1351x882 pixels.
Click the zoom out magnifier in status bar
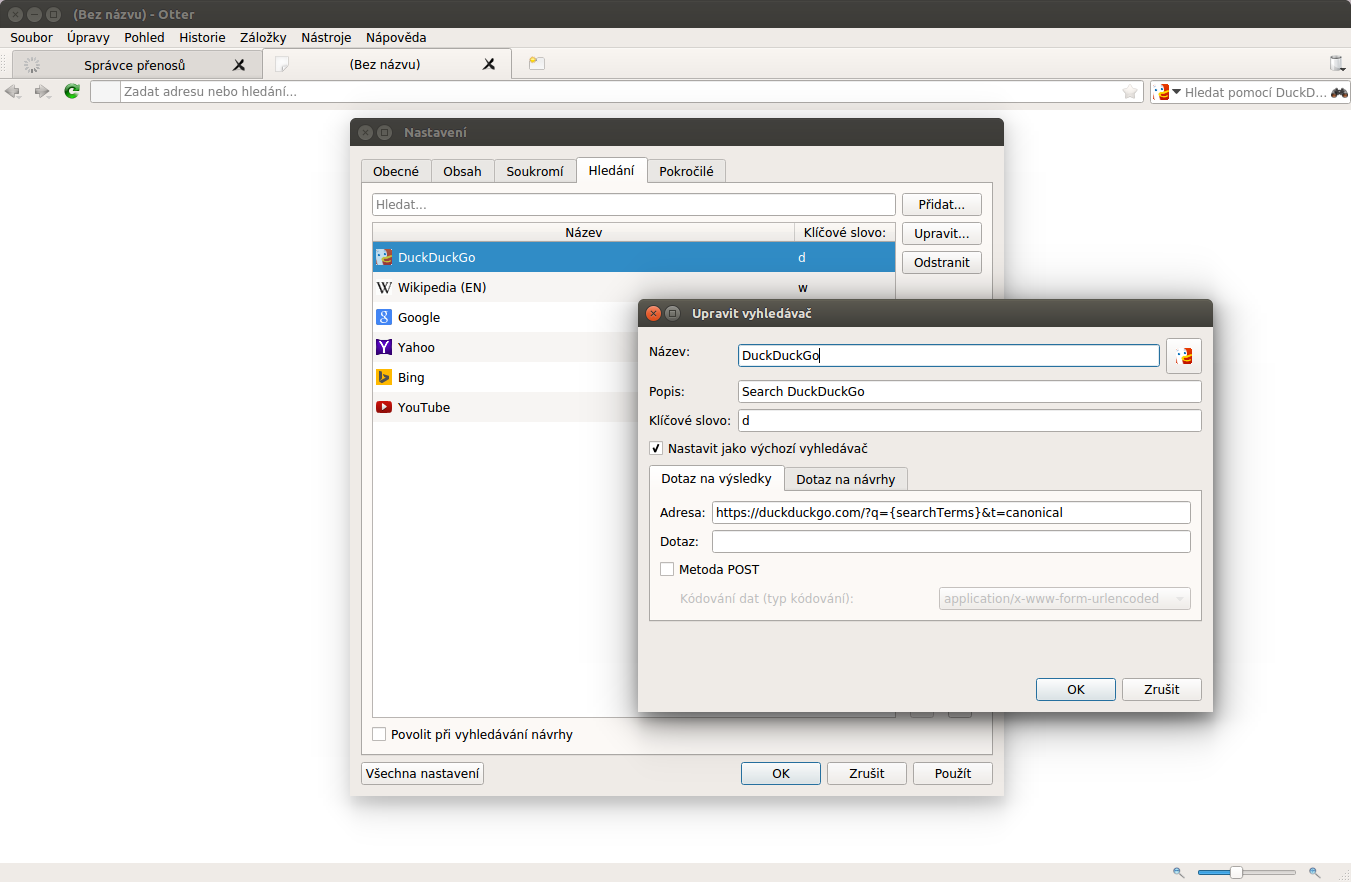point(1178,873)
